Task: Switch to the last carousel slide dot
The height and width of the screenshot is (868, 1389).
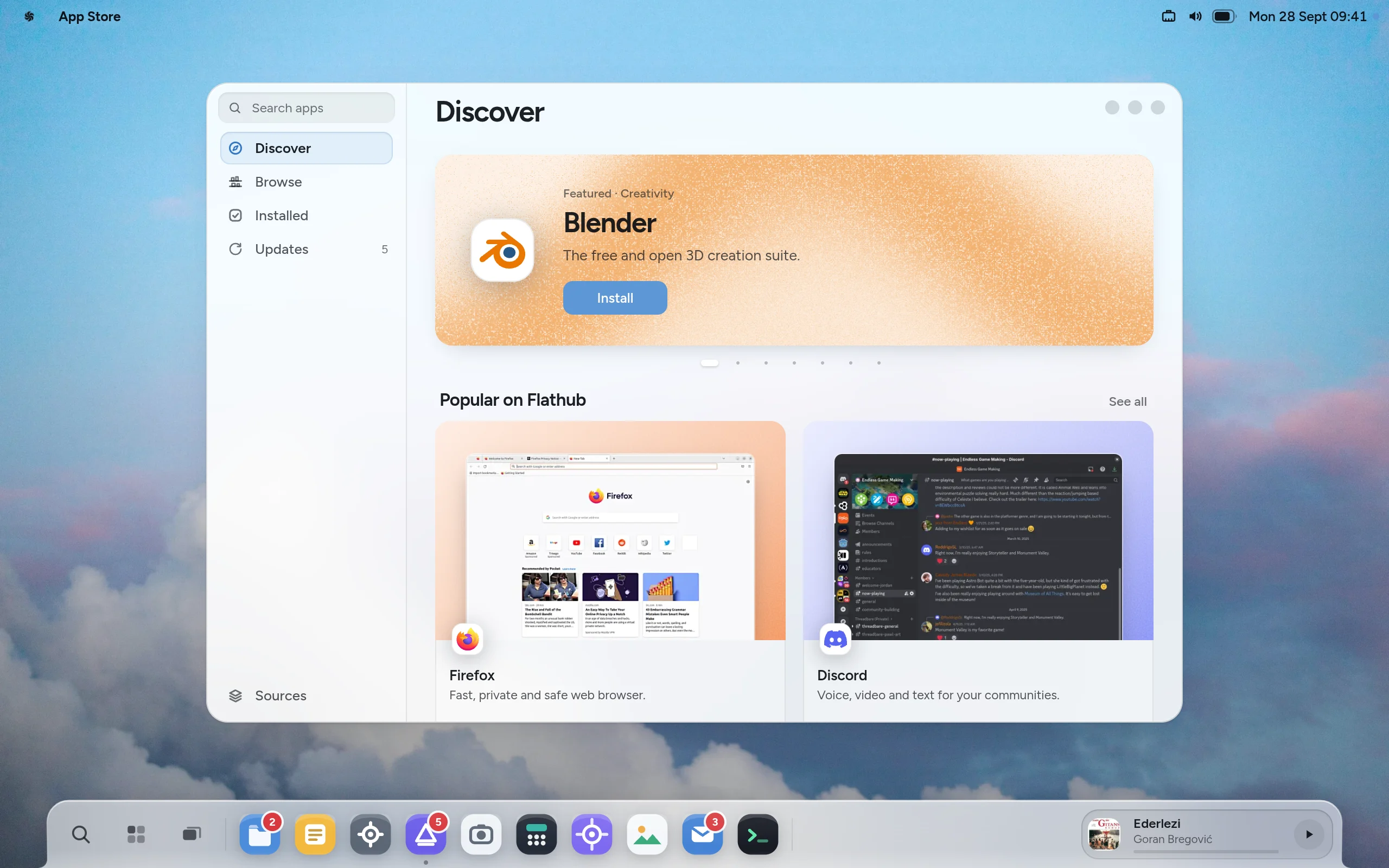Action: (x=879, y=363)
